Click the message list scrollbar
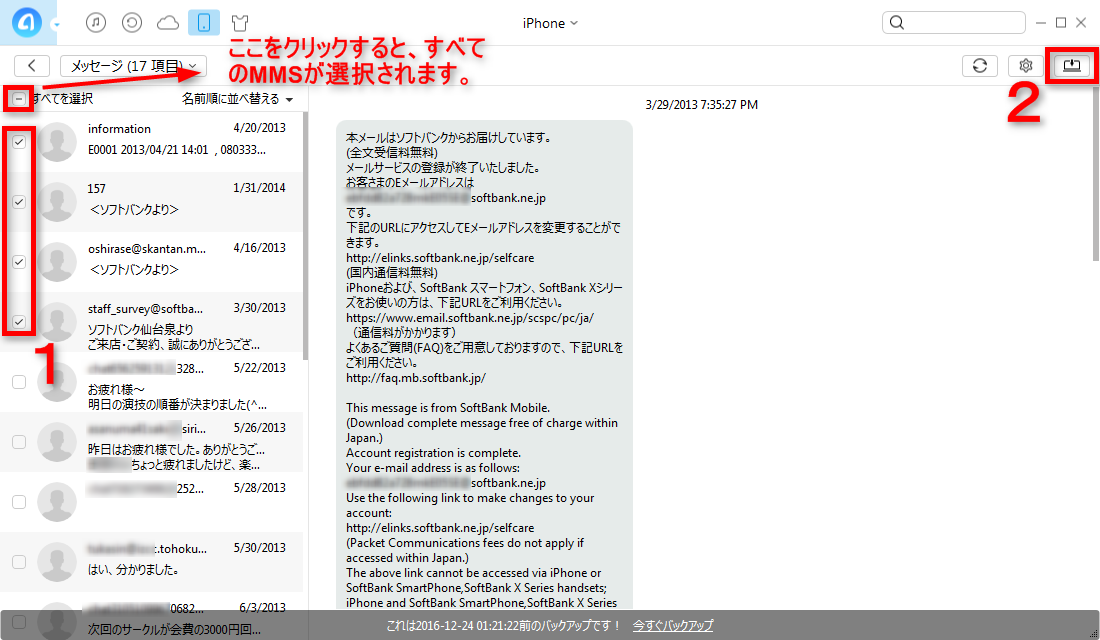This screenshot has width=1100, height=640. [305, 235]
